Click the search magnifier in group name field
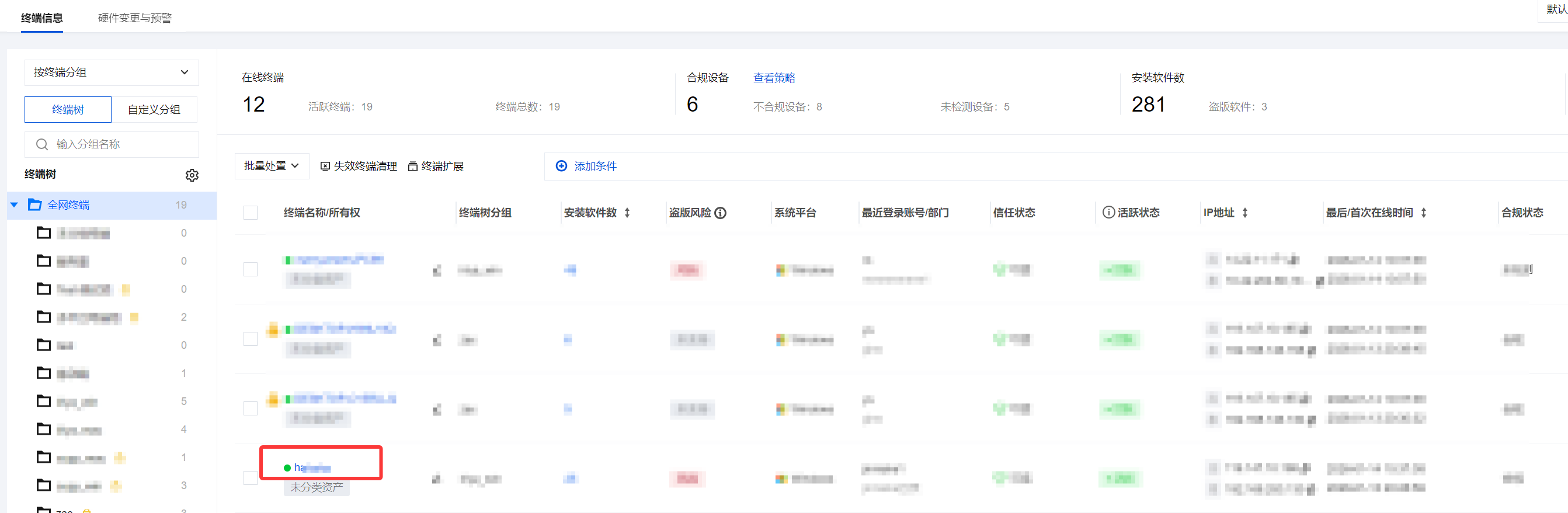1568x513 pixels. 42,144
